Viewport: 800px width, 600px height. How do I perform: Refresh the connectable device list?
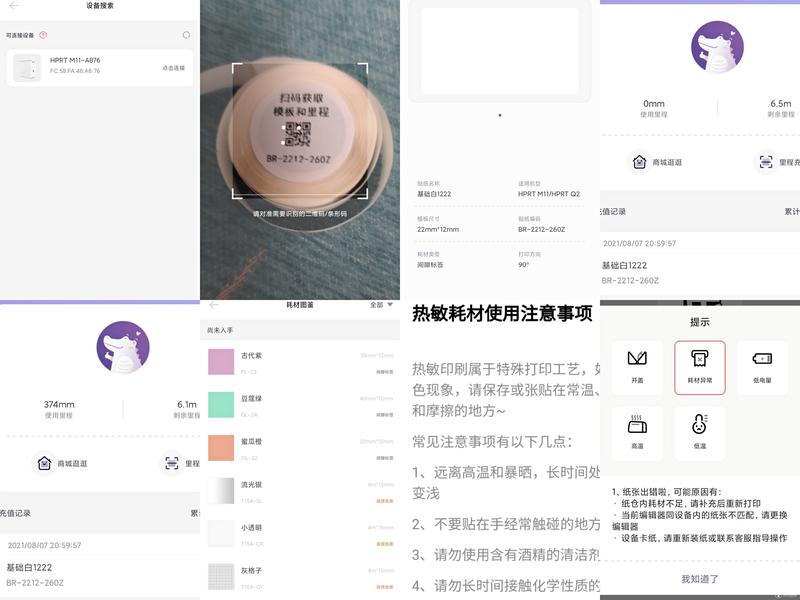(186, 35)
